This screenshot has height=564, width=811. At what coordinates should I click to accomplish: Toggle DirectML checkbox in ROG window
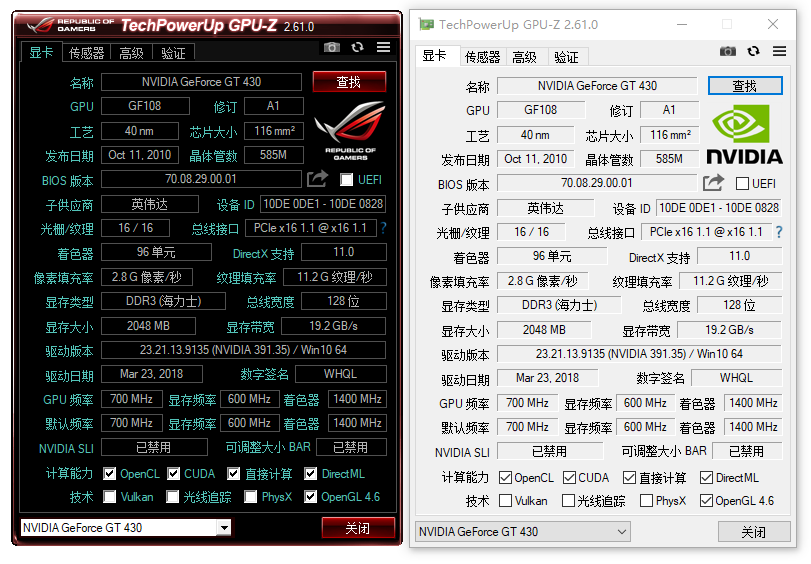coord(310,473)
